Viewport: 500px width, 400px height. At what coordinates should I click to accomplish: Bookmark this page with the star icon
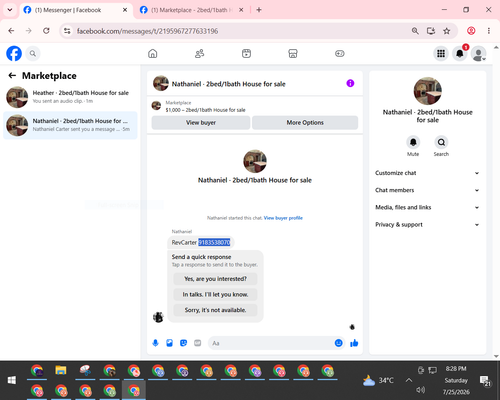coord(447,31)
